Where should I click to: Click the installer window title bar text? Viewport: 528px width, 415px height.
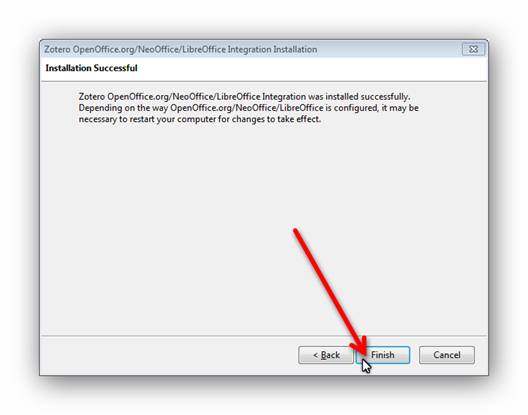point(180,50)
